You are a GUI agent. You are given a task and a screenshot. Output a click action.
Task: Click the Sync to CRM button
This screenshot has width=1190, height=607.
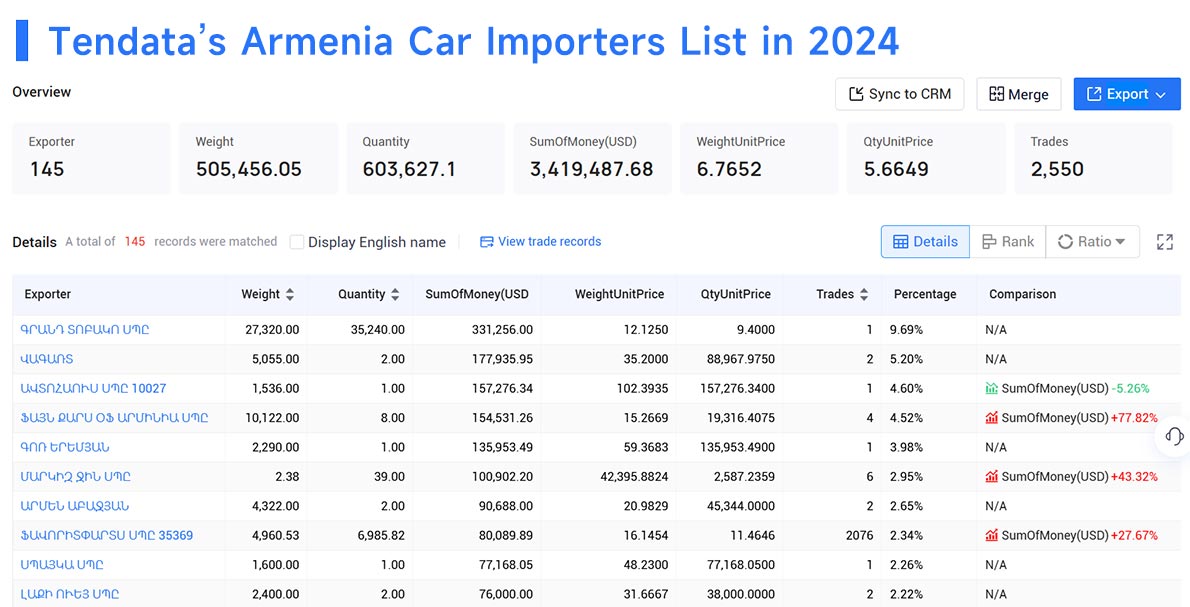pyautogui.click(x=899, y=94)
